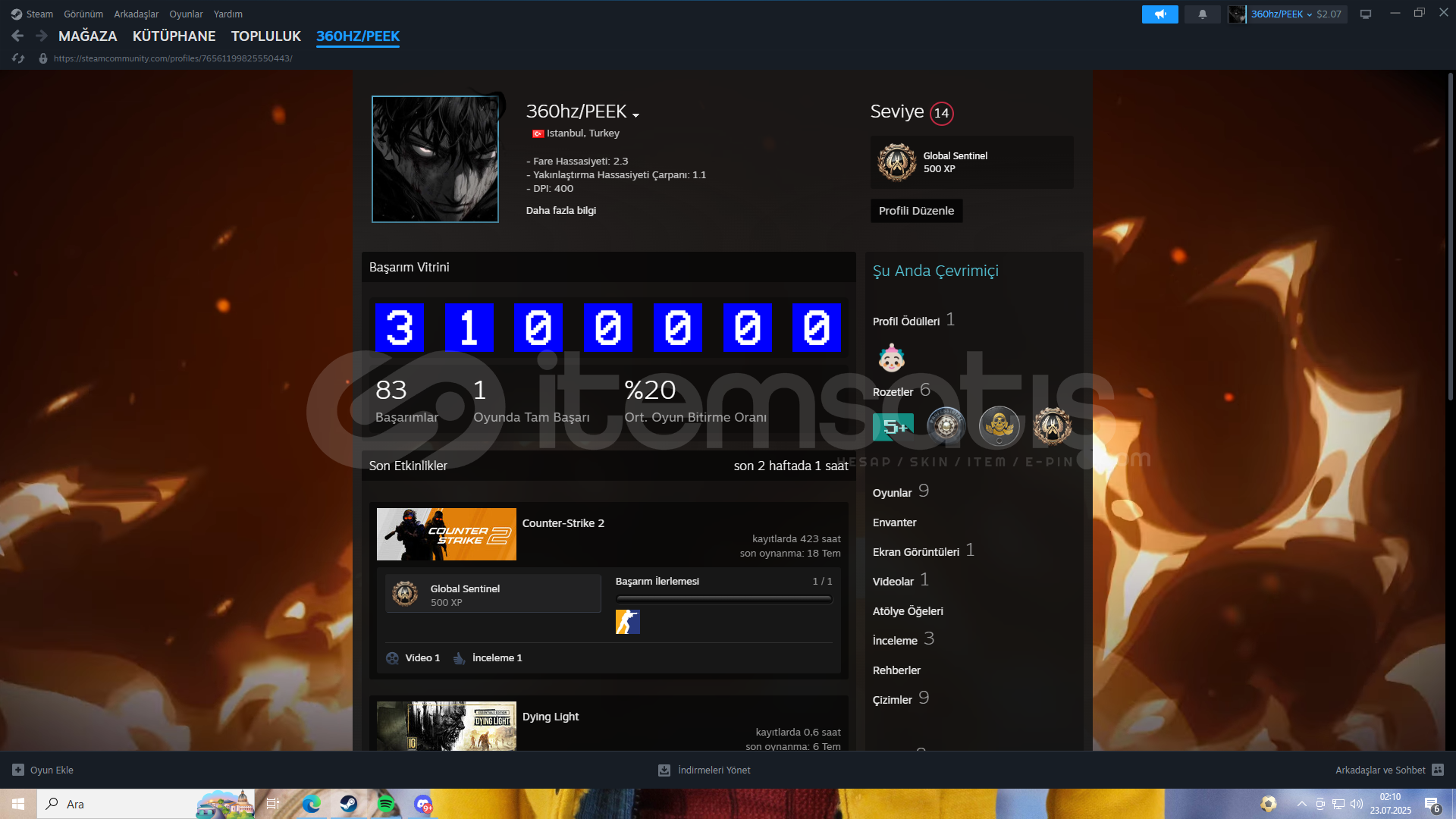1456x819 pixels.
Task: Go to the TOPLULUK tab
Action: pyautogui.click(x=266, y=36)
